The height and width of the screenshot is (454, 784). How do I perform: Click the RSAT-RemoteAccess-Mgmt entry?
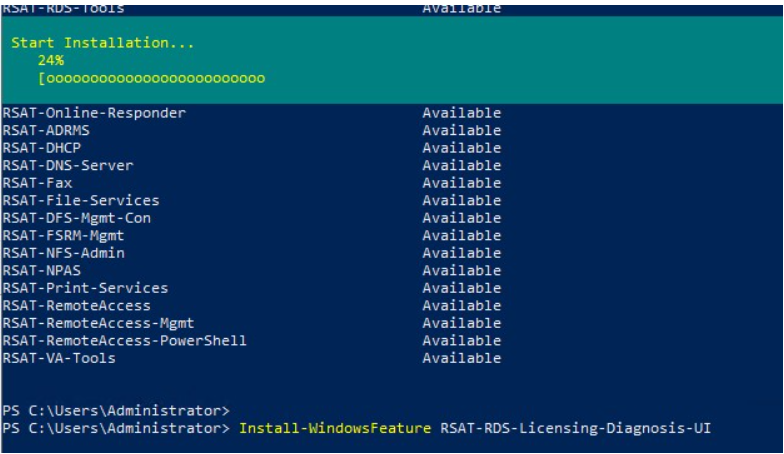point(98,323)
